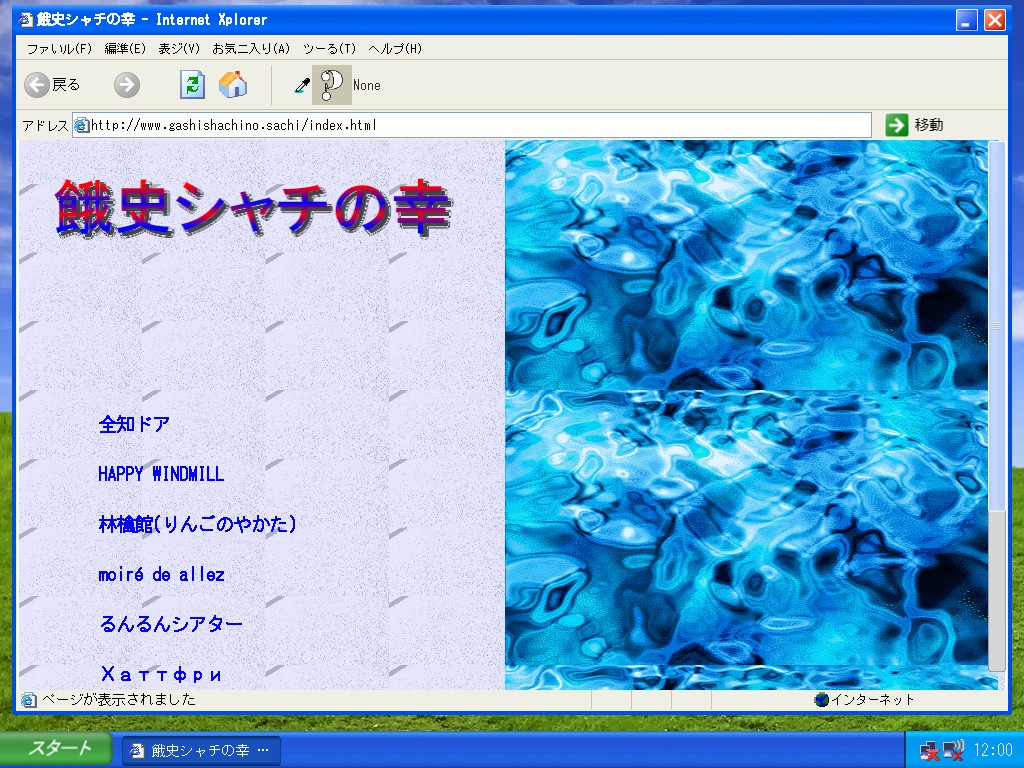
Task: Open the ツール(T) menu
Action: point(329,48)
